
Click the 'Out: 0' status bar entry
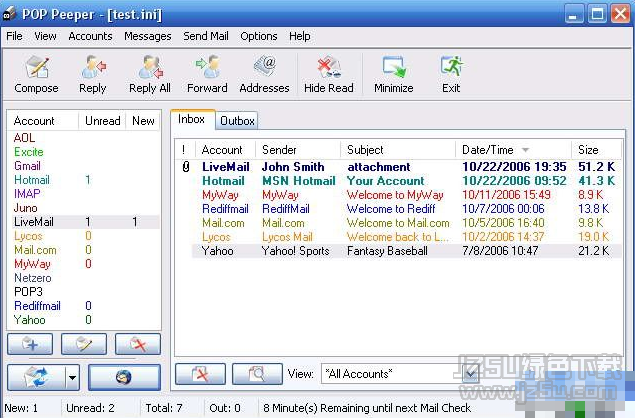[x=225, y=408]
